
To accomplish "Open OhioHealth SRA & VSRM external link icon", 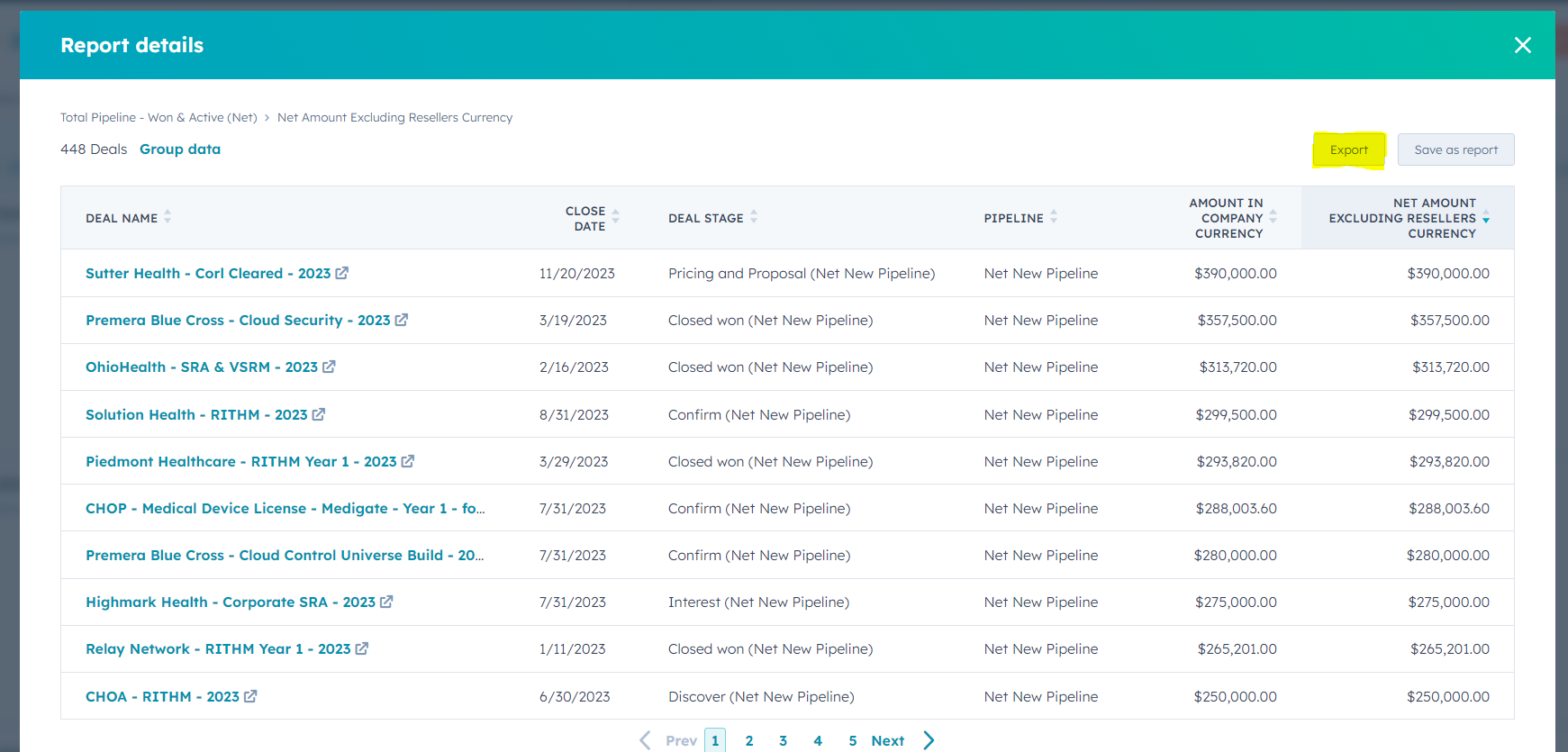I will pyautogui.click(x=329, y=367).
